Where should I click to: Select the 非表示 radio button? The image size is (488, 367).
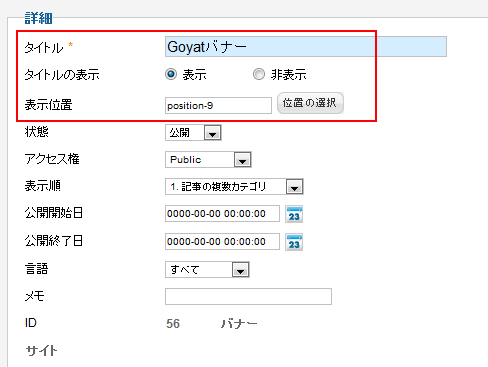tap(259, 74)
